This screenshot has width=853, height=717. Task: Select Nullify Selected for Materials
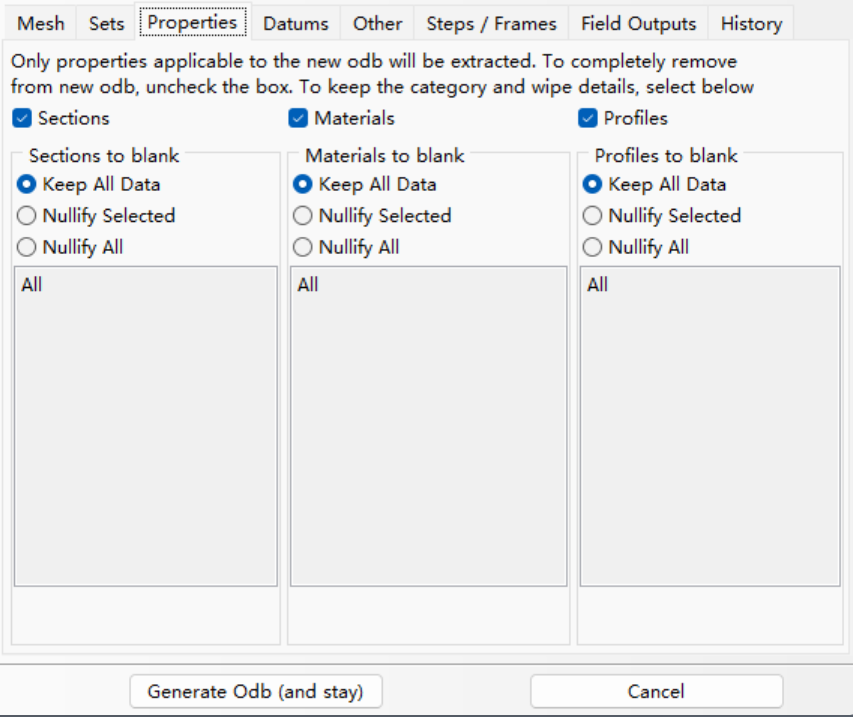tap(303, 216)
